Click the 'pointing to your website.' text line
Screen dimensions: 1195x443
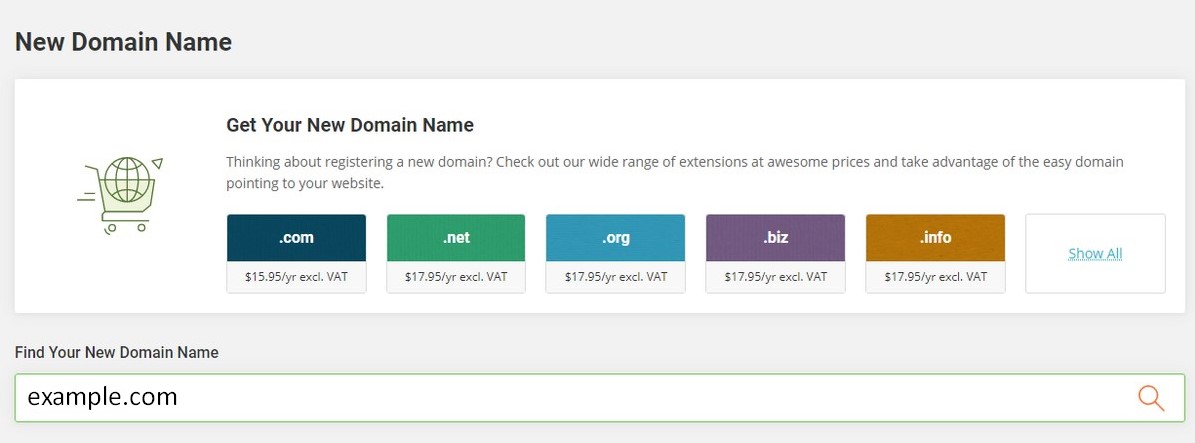tap(305, 185)
